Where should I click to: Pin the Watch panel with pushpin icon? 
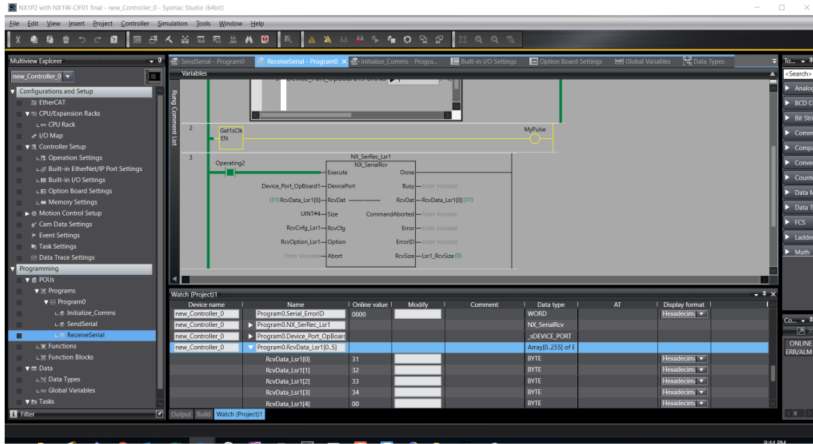pos(764,294)
